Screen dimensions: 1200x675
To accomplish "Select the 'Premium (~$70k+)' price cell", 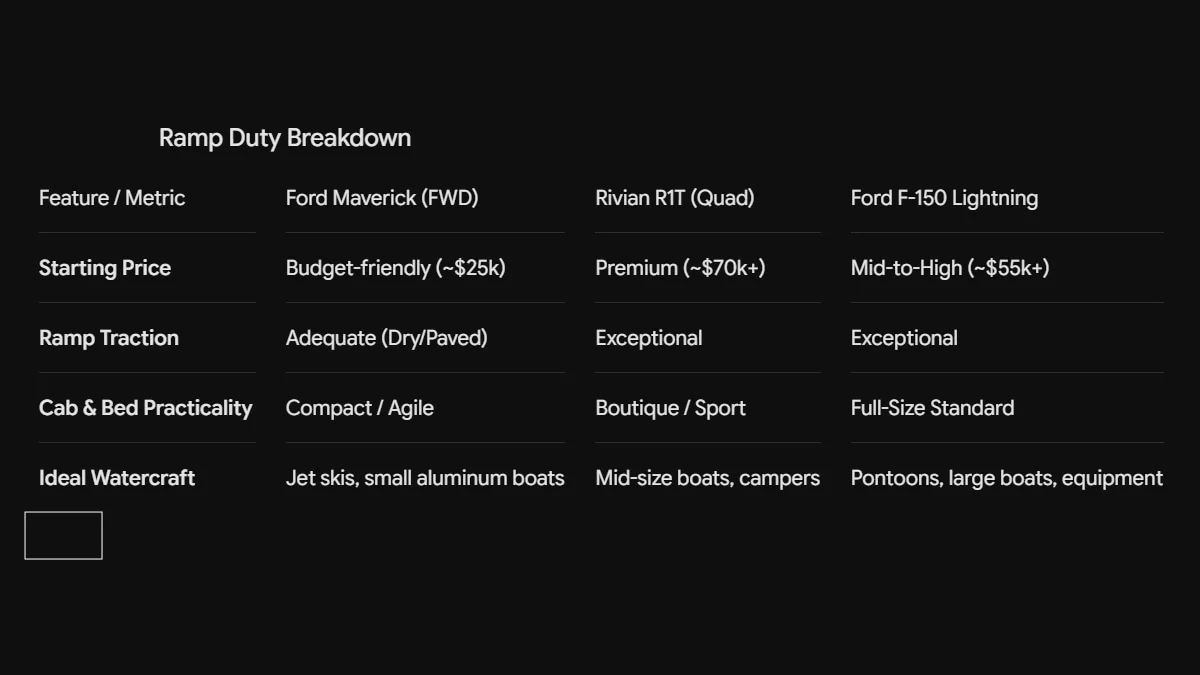I will point(680,268).
